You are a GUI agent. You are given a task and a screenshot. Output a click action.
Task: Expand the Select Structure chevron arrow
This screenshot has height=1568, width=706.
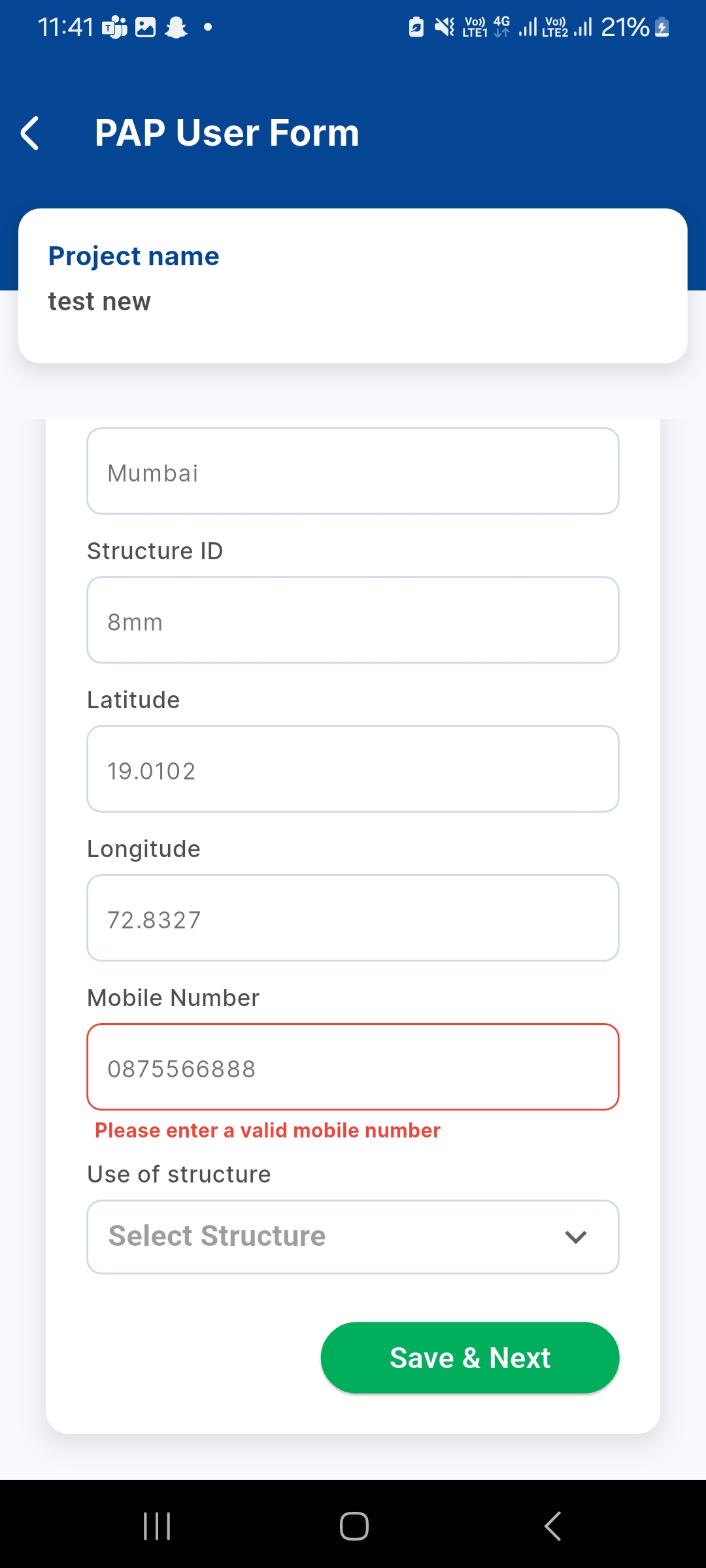tap(575, 1237)
